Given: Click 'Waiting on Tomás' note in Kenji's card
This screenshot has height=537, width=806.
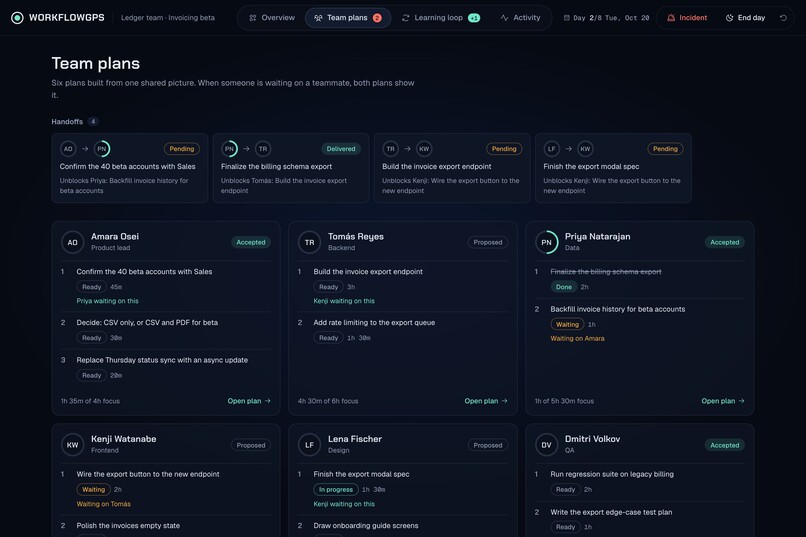Looking at the screenshot, I should [103, 504].
